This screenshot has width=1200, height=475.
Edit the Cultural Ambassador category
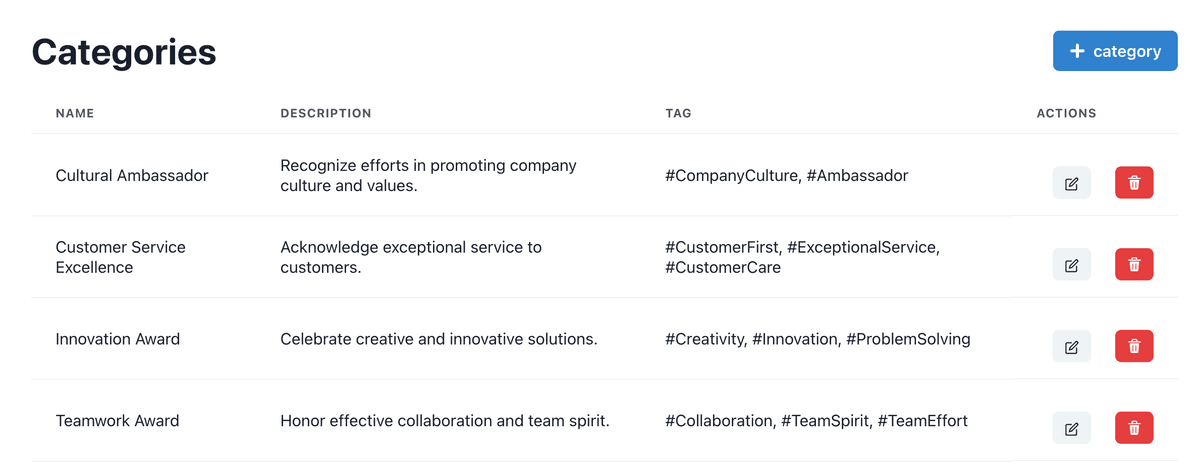coord(1071,183)
